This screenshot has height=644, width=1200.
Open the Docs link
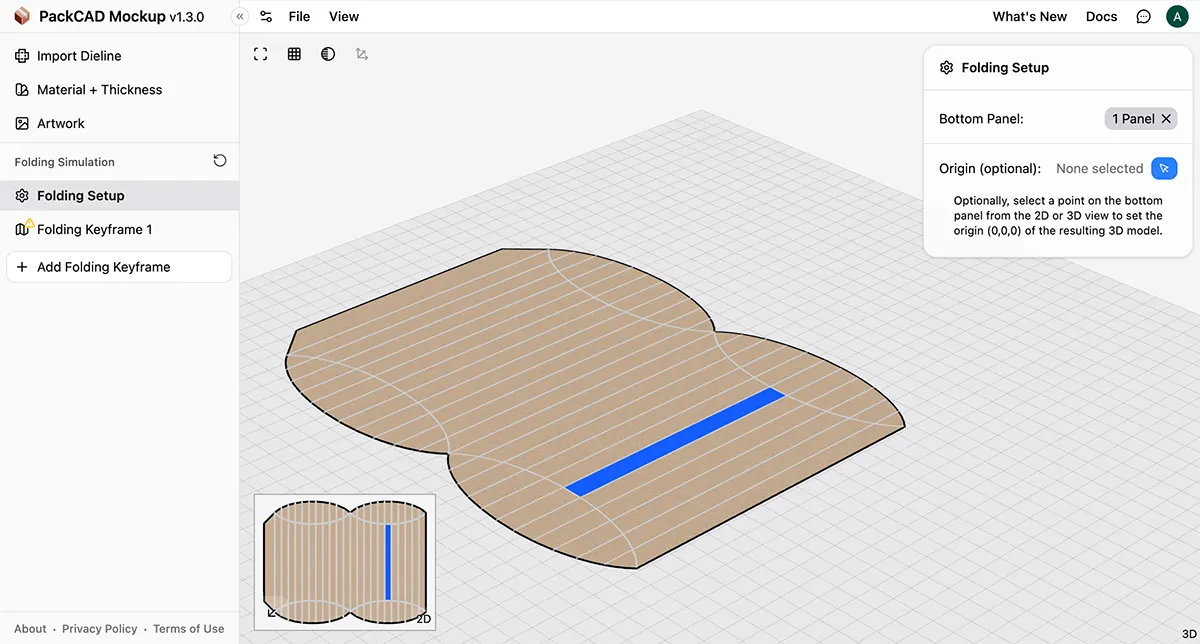point(1101,16)
